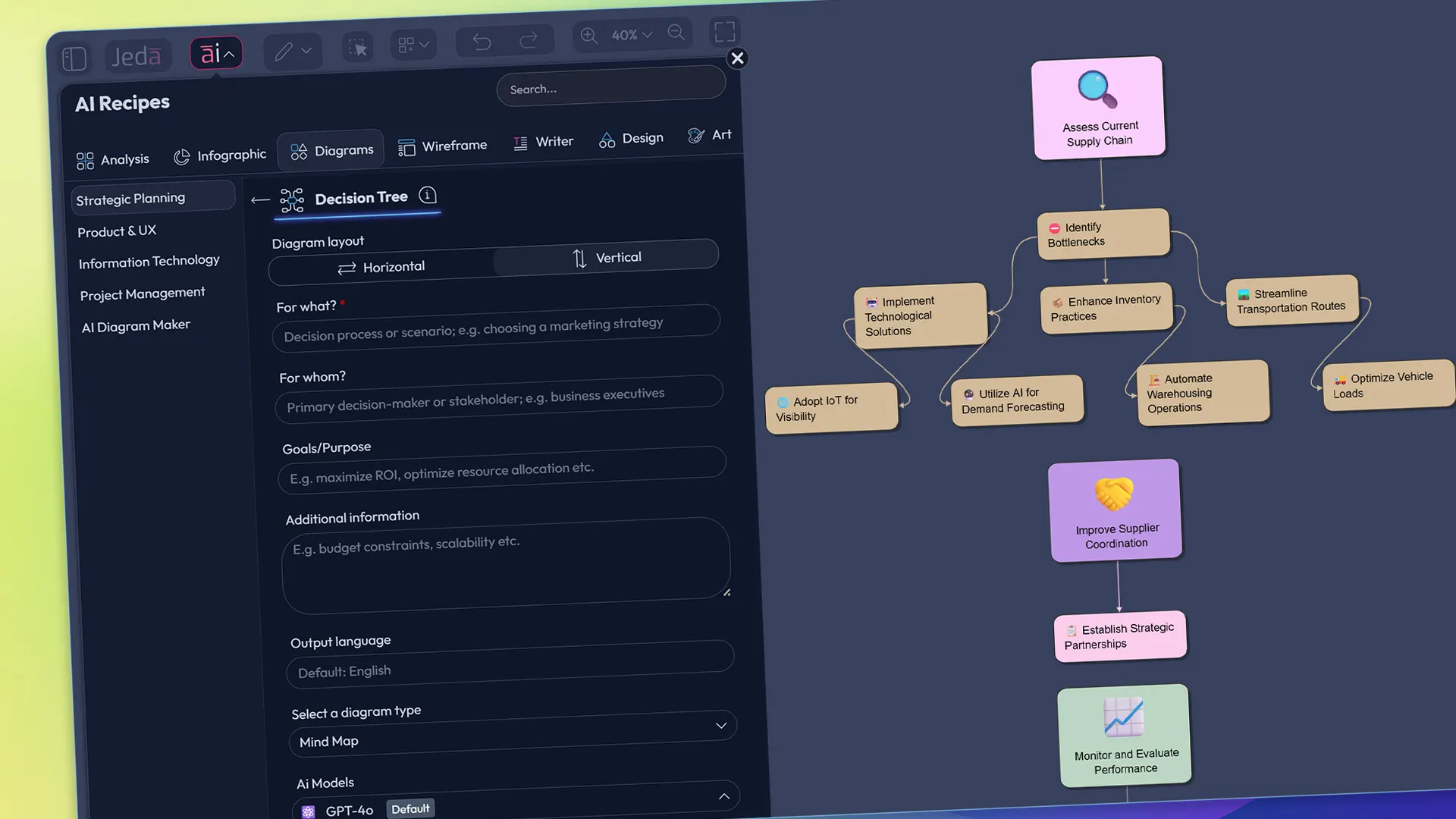Click the redo arrow icon
This screenshot has width=1456, height=819.
529,39
